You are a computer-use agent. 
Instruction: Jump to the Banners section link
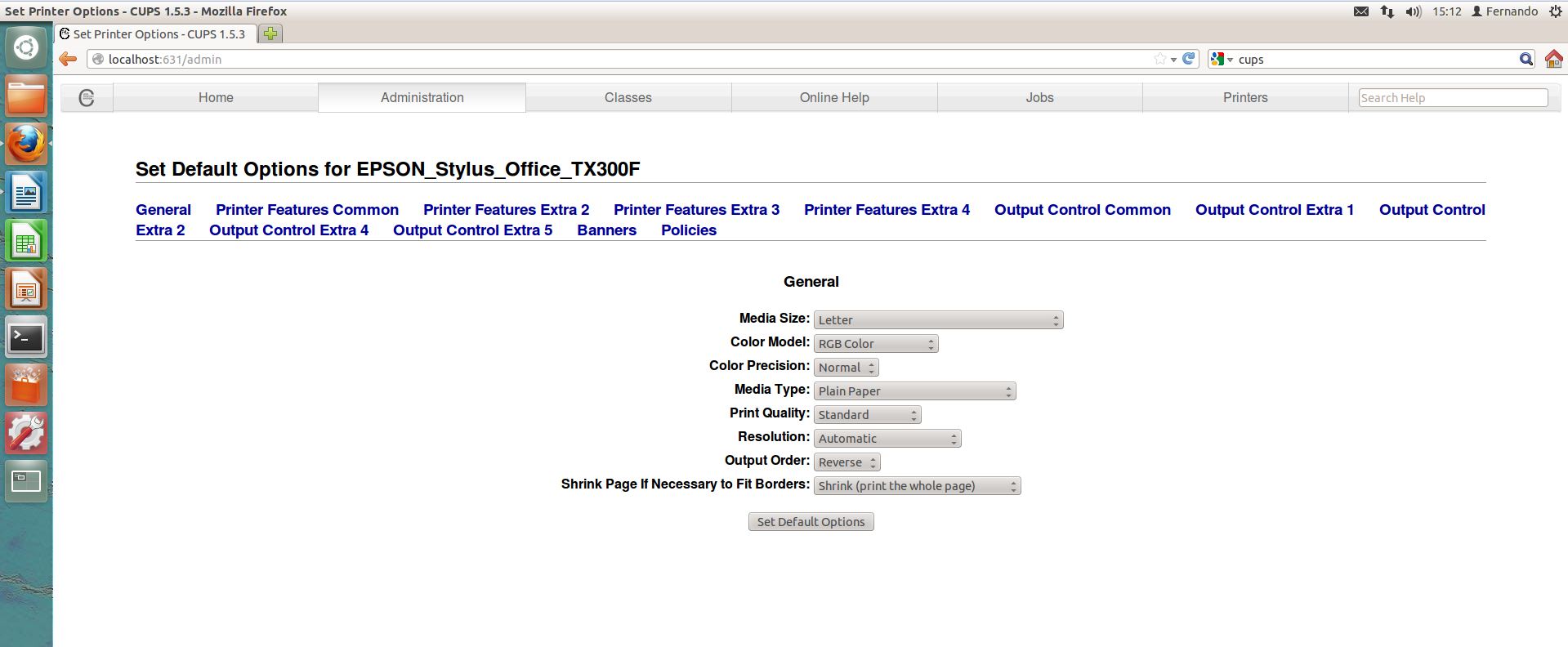click(x=606, y=230)
